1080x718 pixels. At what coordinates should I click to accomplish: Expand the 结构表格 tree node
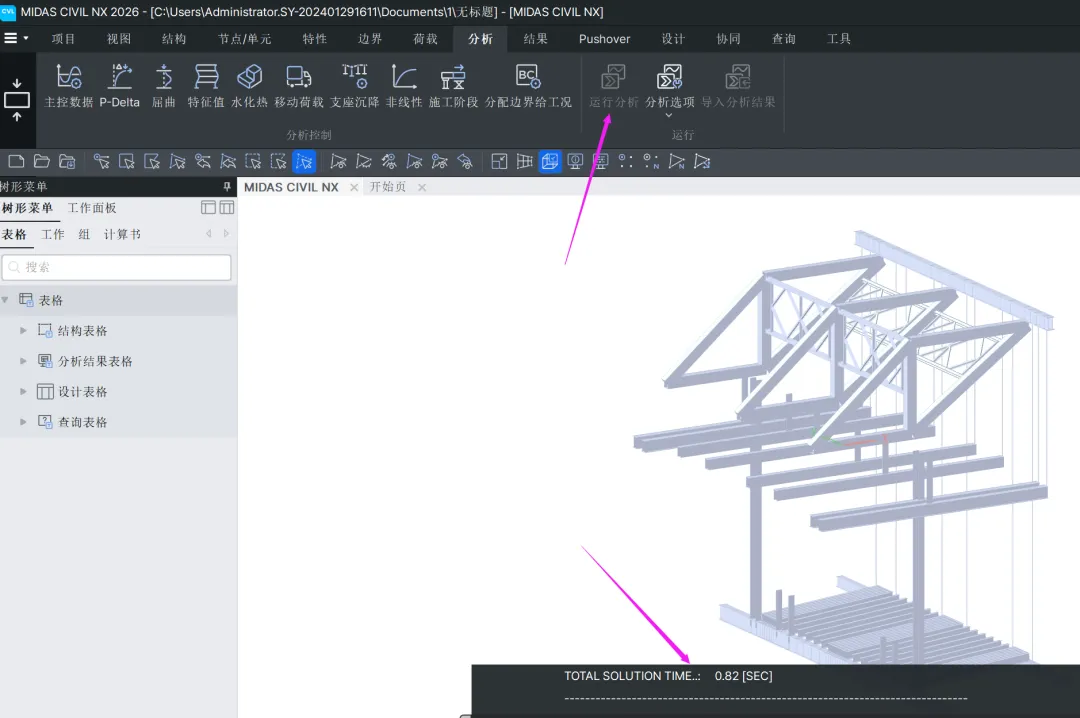(x=24, y=331)
